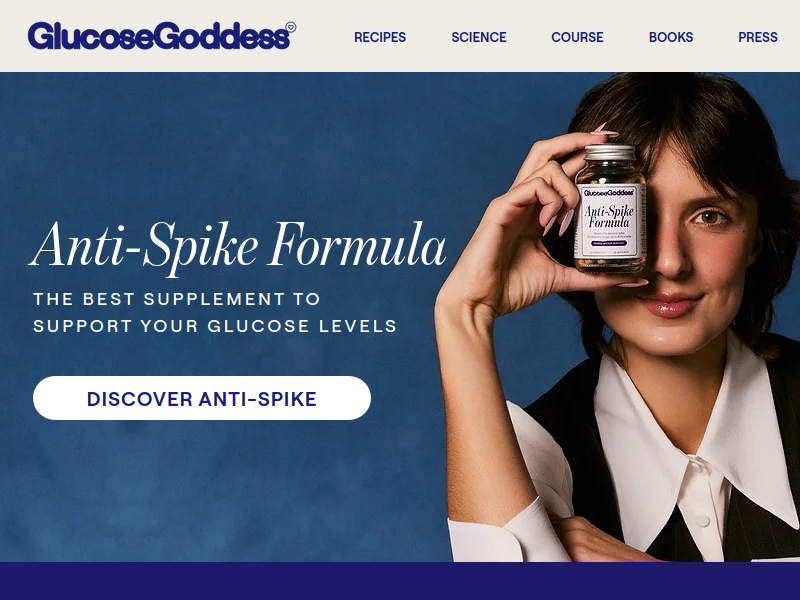The width and height of the screenshot is (800, 600).
Task: Open the RECIPES menu item
Action: pyautogui.click(x=380, y=37)
